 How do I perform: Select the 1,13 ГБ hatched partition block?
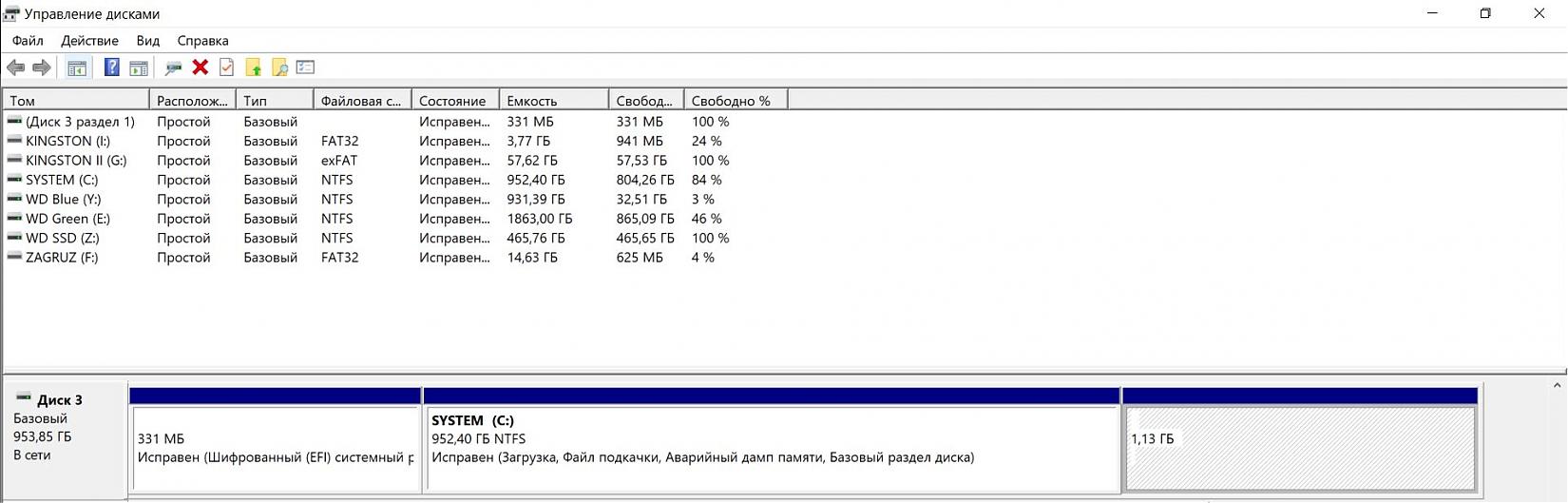[1300, 440]
